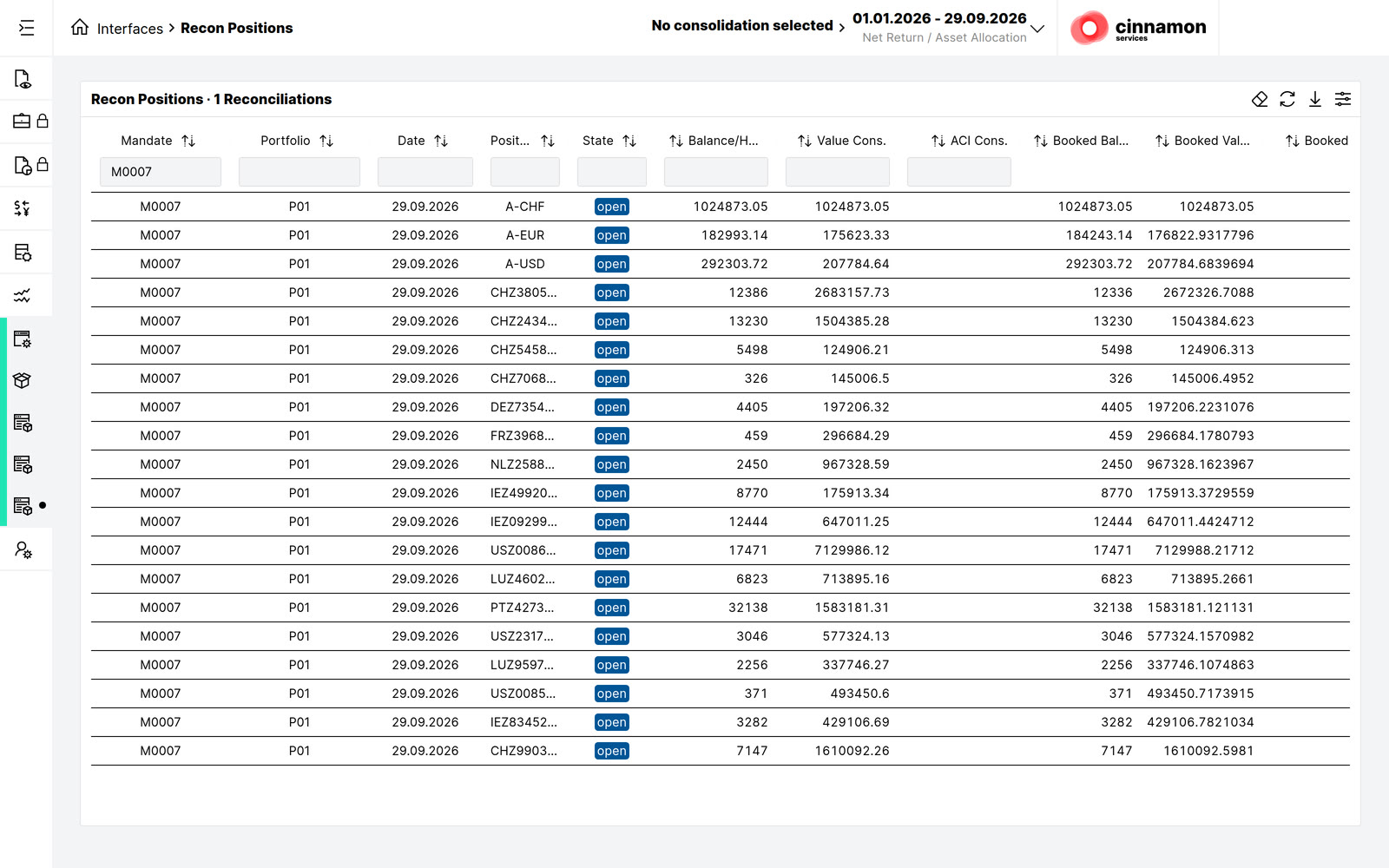Click the Recon Positions breadcrumb

[236, 28]
